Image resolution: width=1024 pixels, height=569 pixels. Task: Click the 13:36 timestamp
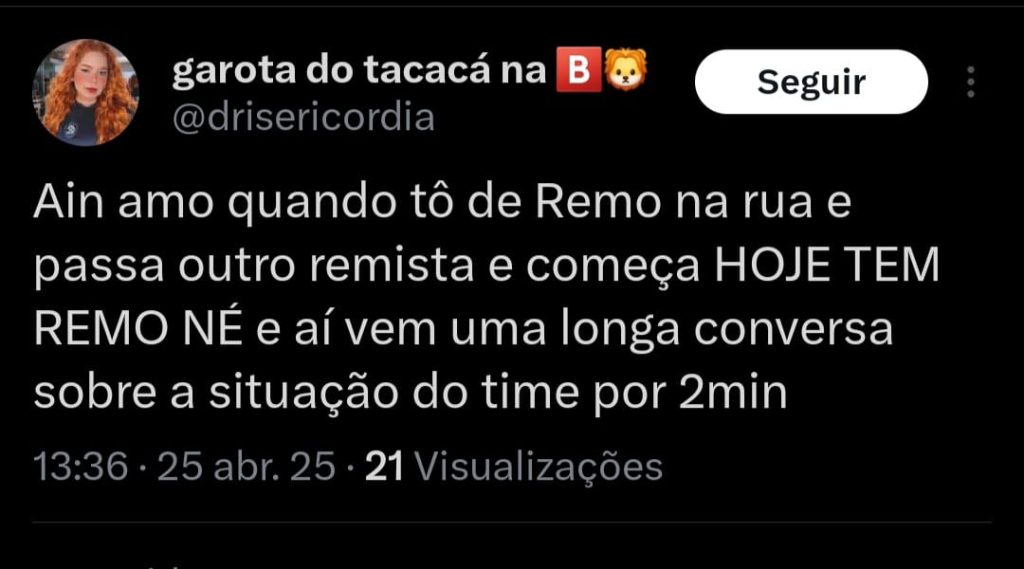pyautogui.click(x=80, y=466)
